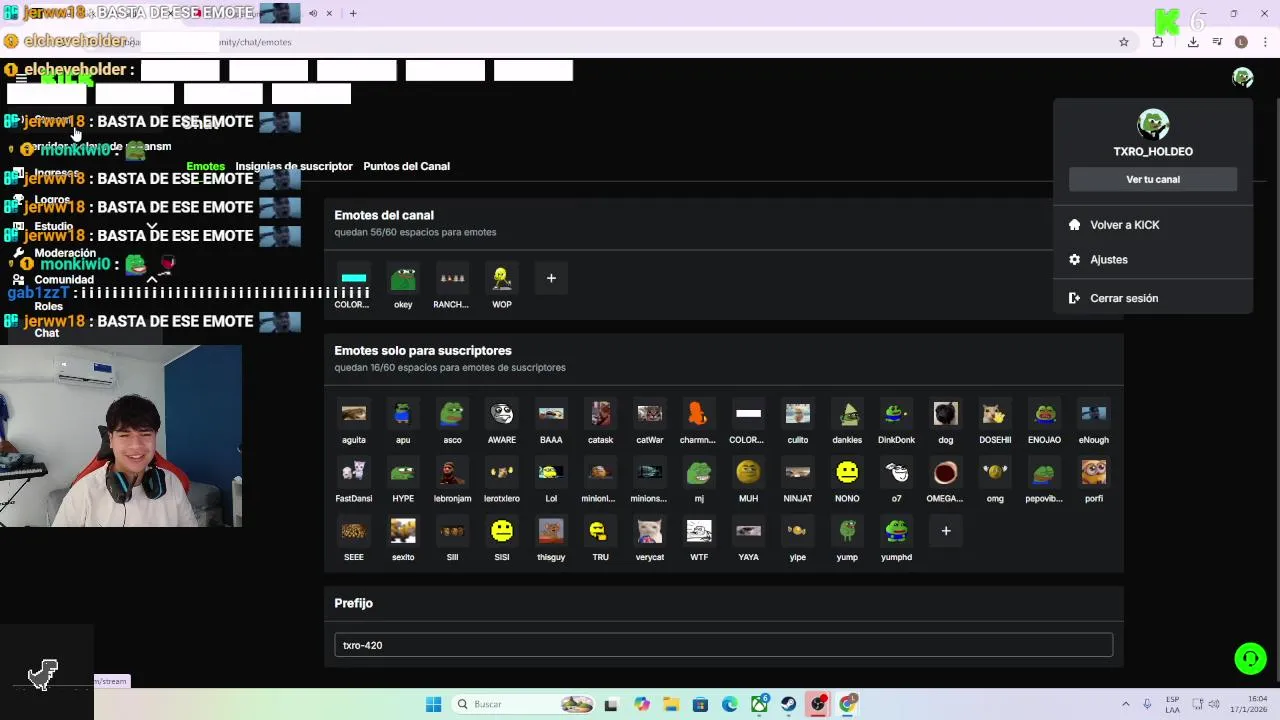This screenshot has height=720, width=1280.
Task: Select the white COLOR subscriber emote
Action: click(x=748, y=414)
